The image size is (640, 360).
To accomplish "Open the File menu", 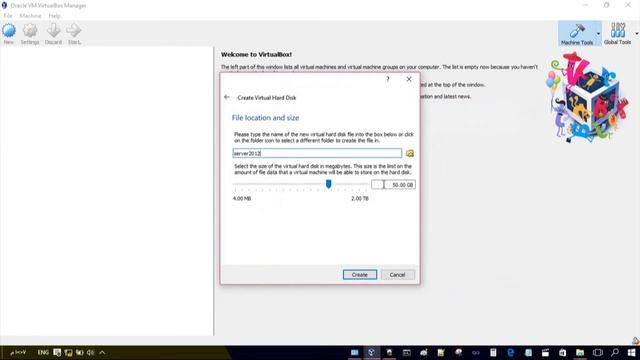I will tap(8, 16).
